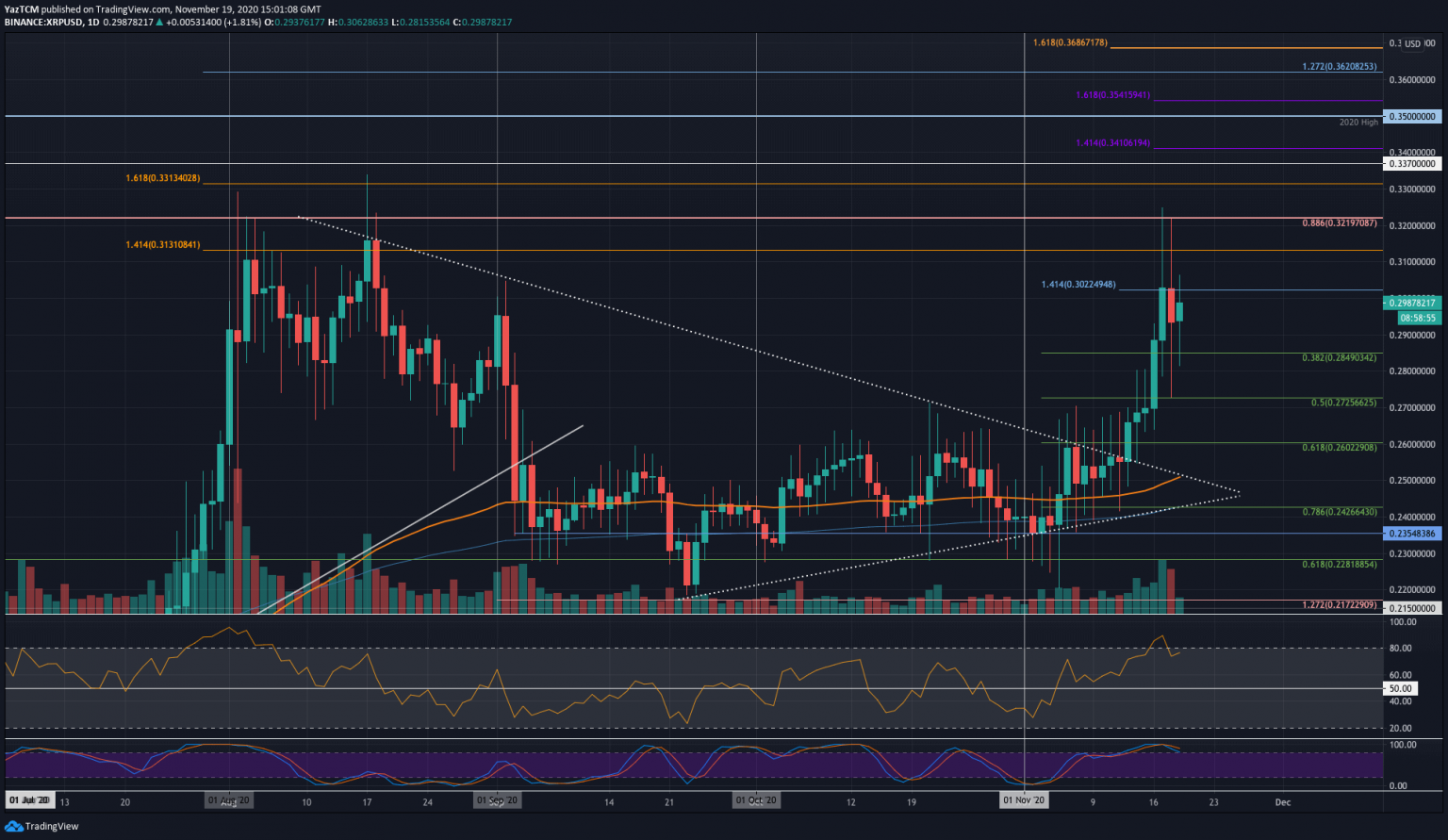Select the 2020 High line label
The height and width of the screenshot is (840, 1448).
coord(1357,123)
